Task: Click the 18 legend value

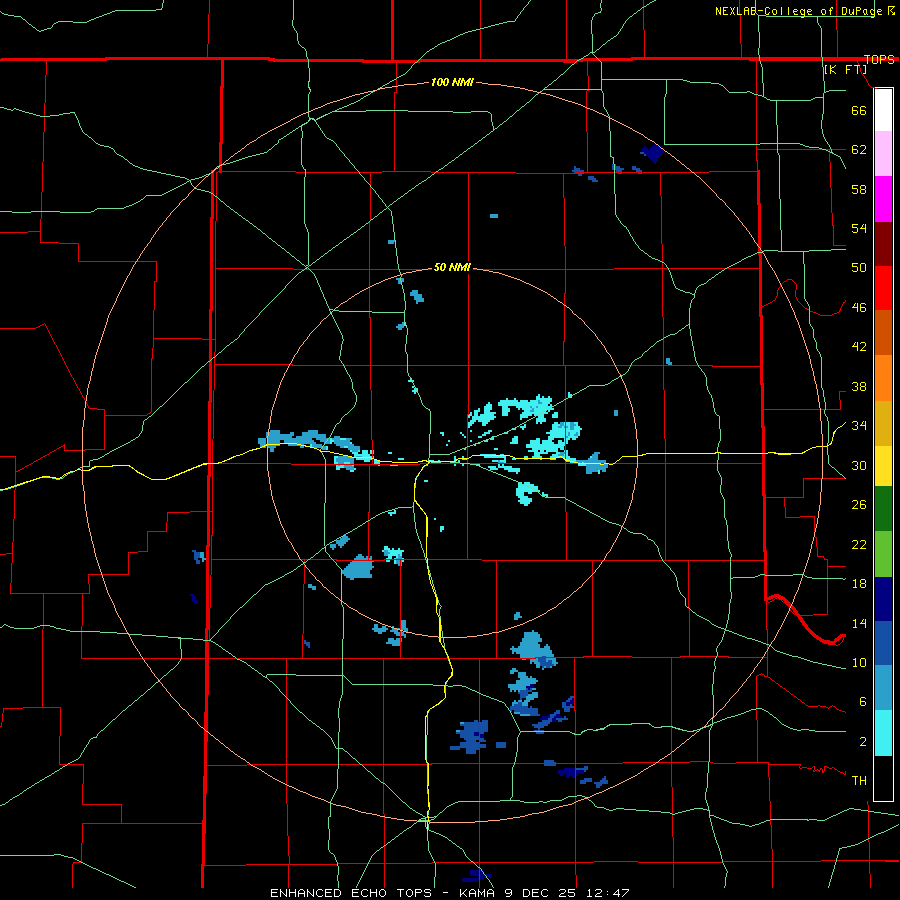Action: coord(859,583)
